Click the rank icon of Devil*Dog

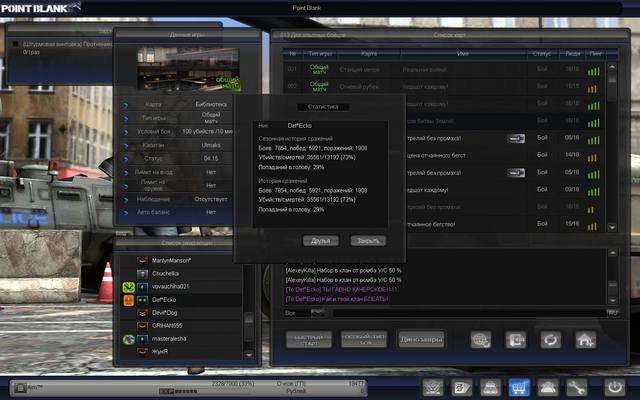(x=142, y=313)
